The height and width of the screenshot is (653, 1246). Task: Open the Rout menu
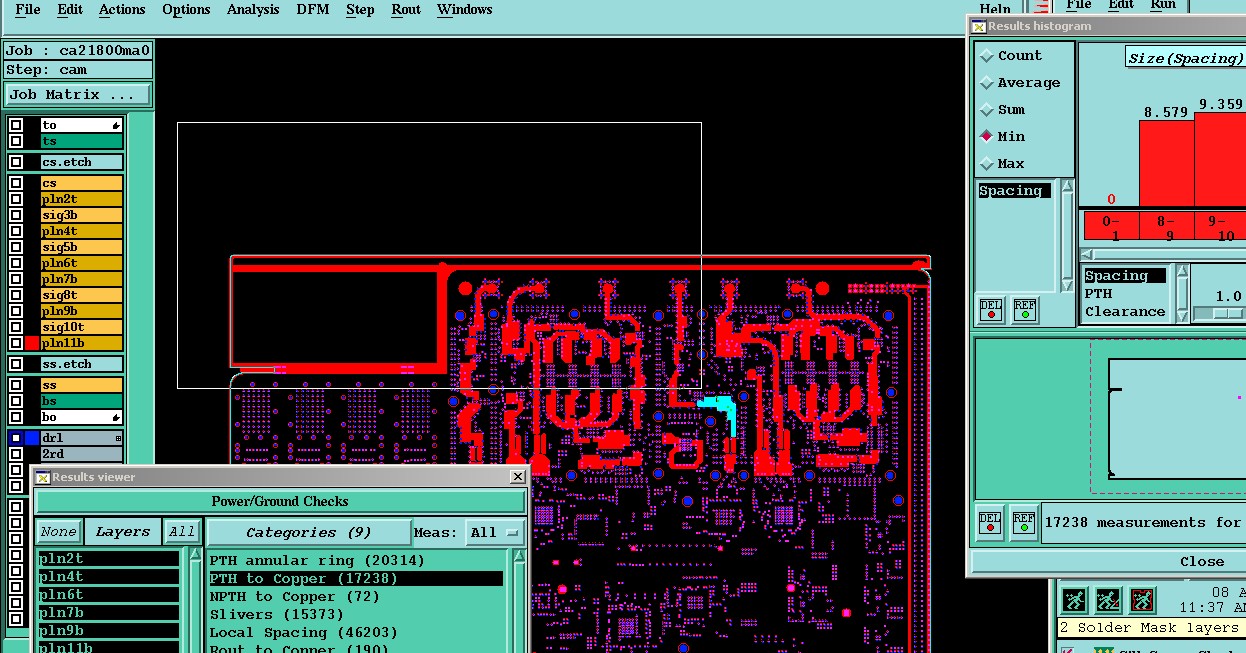point(406,10)
